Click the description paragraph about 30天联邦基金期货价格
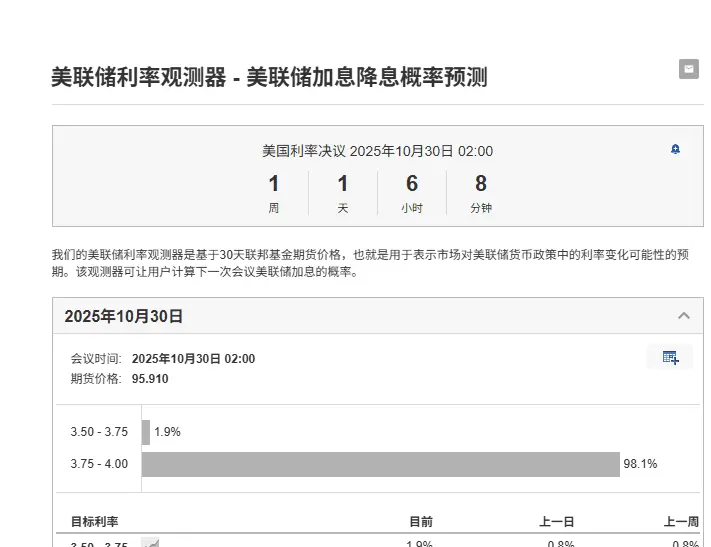This screenshot has height=547, width=711. pos(370,263)
